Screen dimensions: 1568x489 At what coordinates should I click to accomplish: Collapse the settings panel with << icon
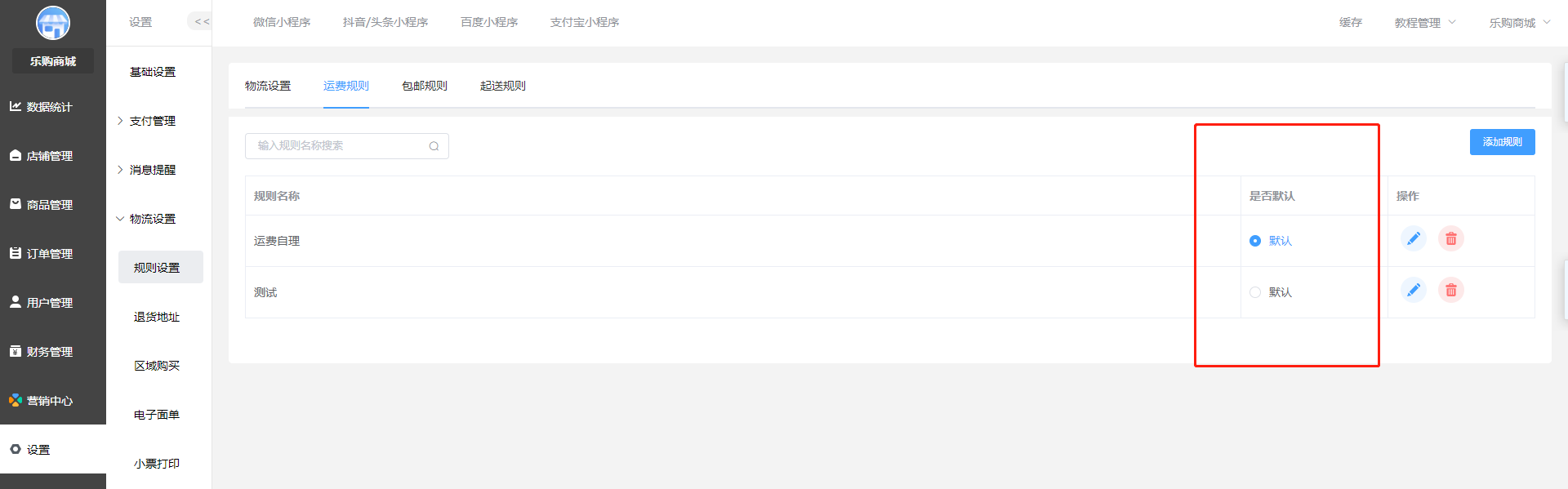201,22
